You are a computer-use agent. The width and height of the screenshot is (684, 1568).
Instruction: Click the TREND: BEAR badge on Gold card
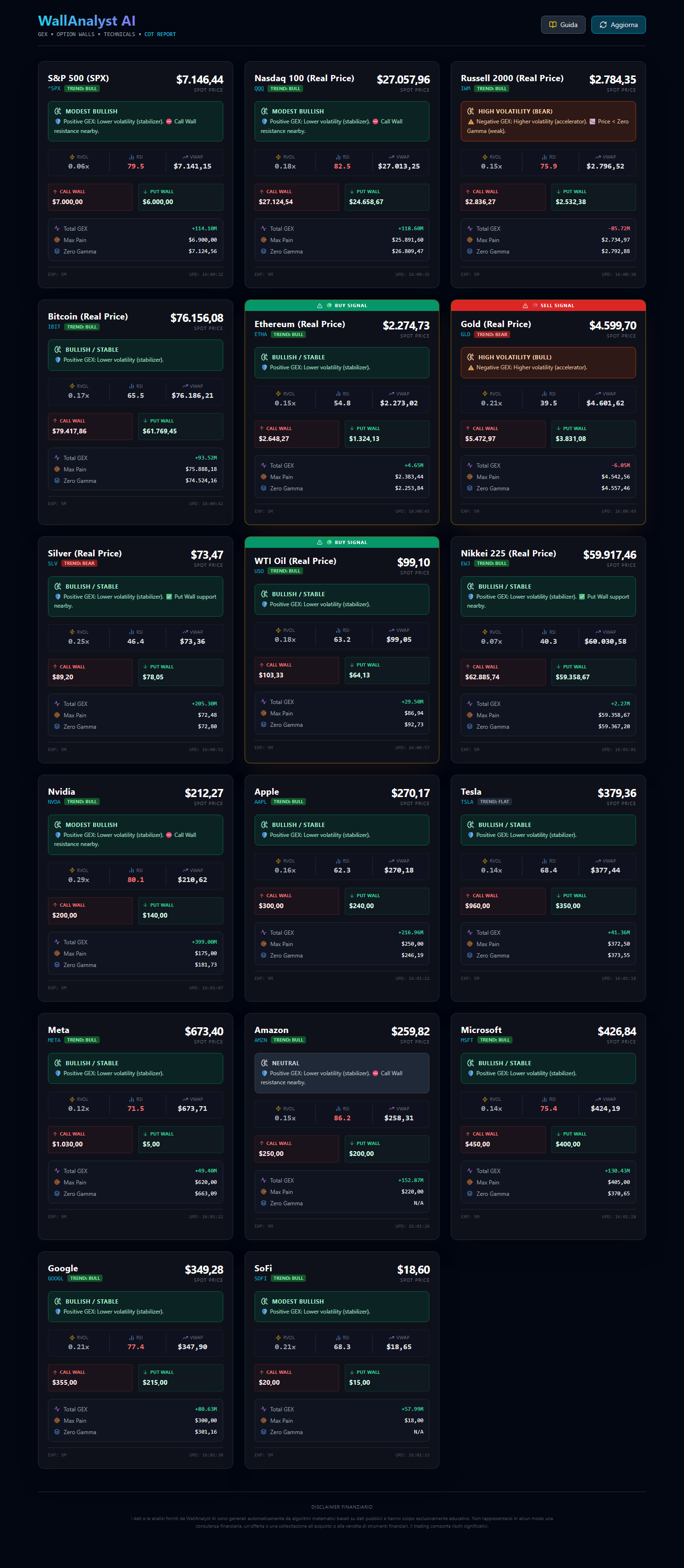pos(492,335)
